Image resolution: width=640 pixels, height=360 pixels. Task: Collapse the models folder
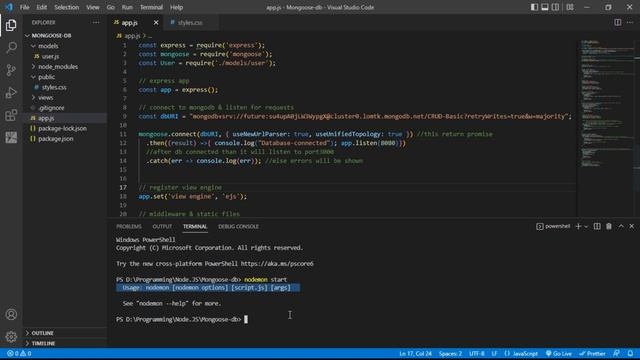click(x=65, y=46)
